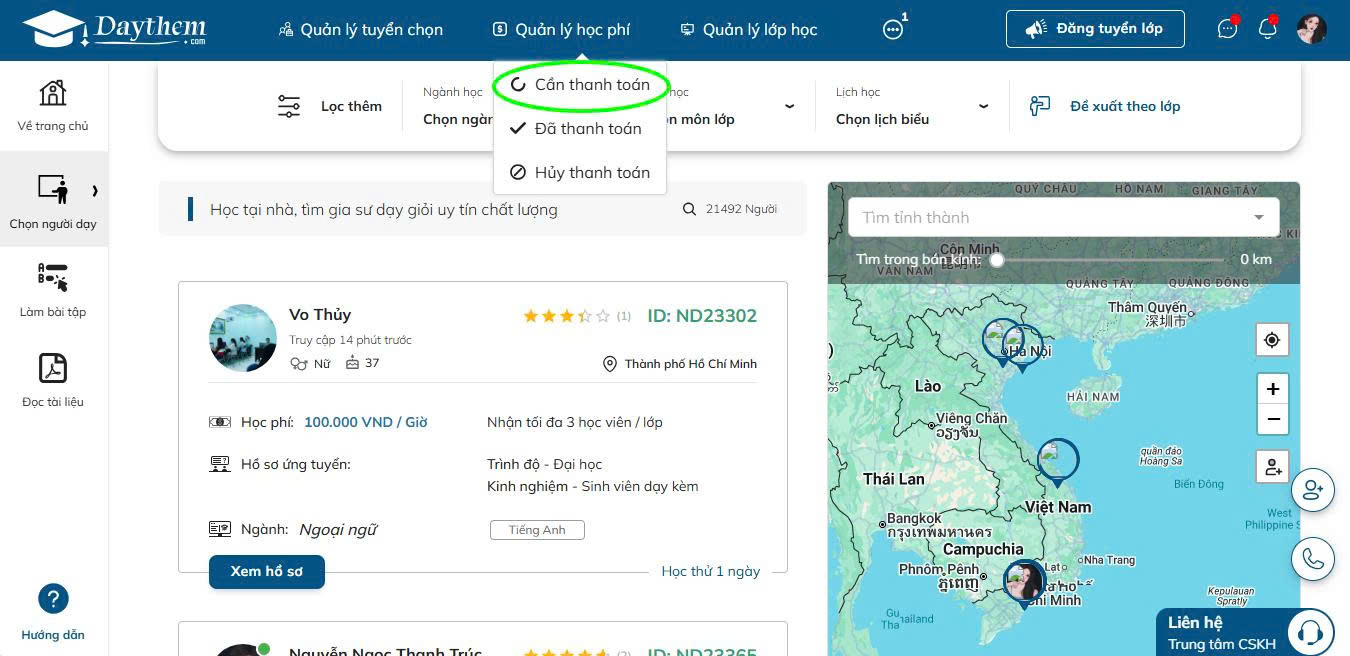Image resolution: width=1350 pixels, height=656 pixels.
Task: Click the Nguyễn Ngọc Thanh Trúc tutor name
Action: pos(386,652)
